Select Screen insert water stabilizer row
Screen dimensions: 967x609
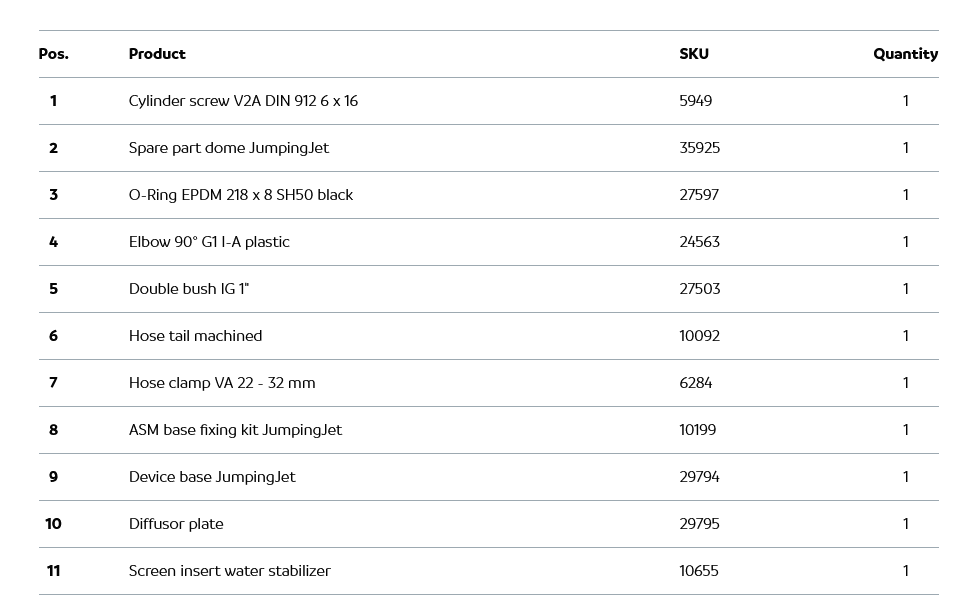coord(229,571)
